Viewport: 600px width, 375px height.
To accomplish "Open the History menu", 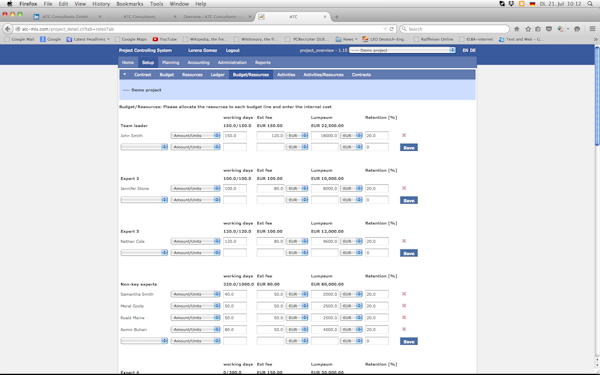I will tap(101, 4).
